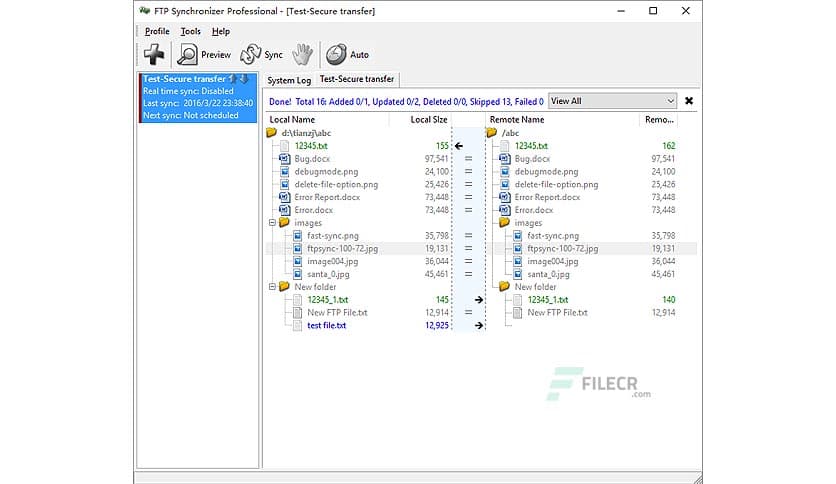Image resolution: width=836 pixels, height=484 pixels.
Task: Select local file 12345.txt
Action: 311,146
